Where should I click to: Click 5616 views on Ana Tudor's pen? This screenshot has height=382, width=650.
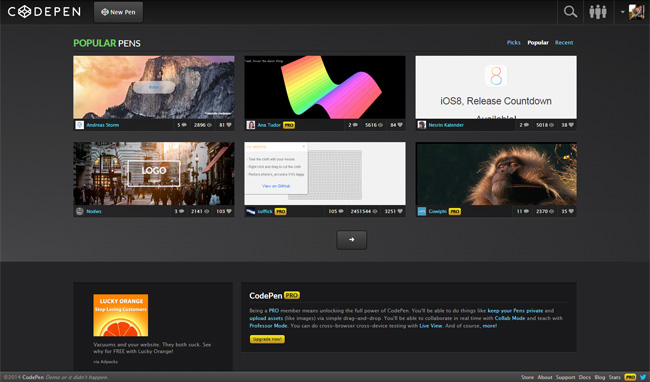(x=374, y=125)
